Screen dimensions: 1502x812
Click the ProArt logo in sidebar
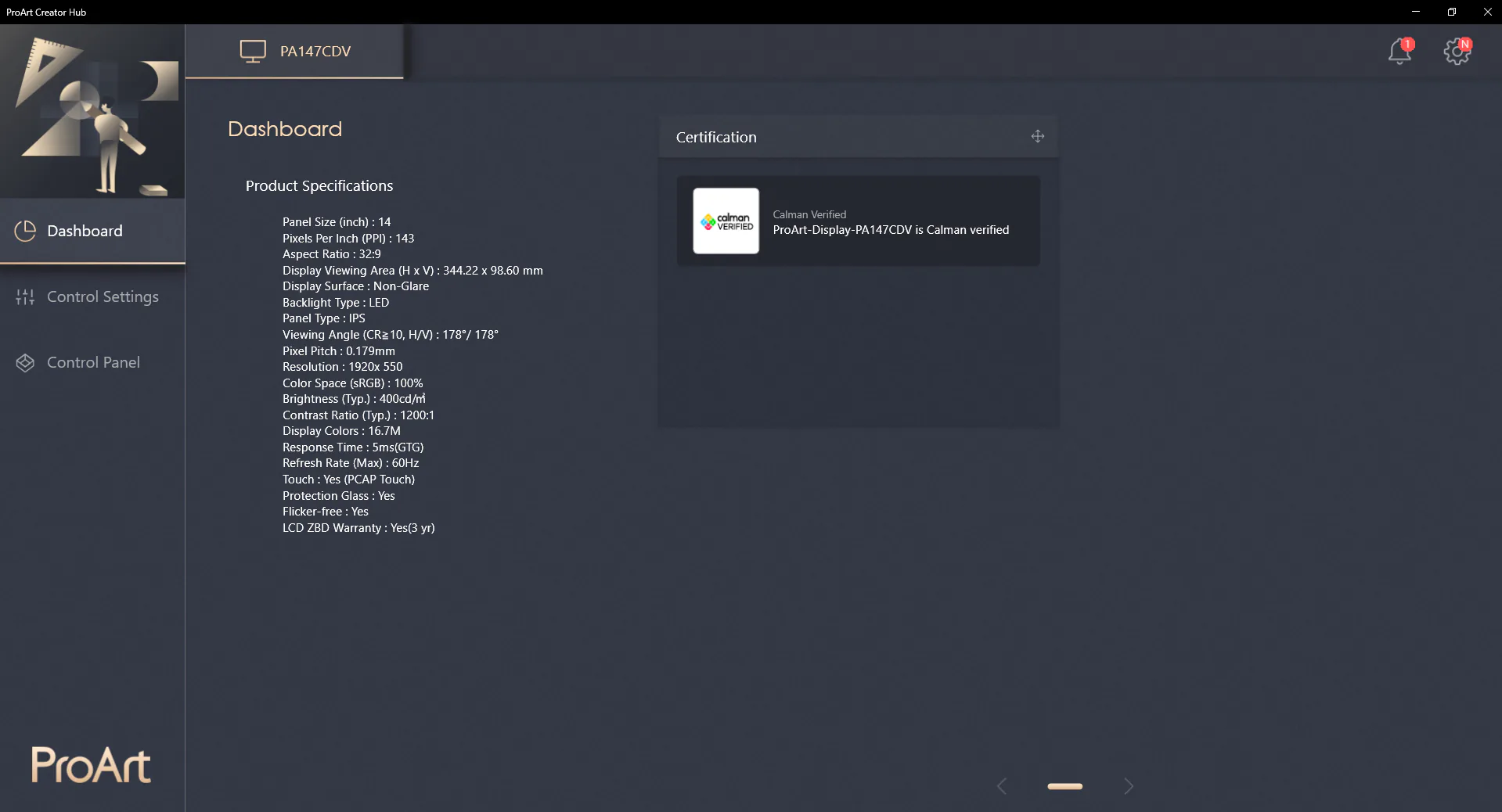click(x=91, y=764)
